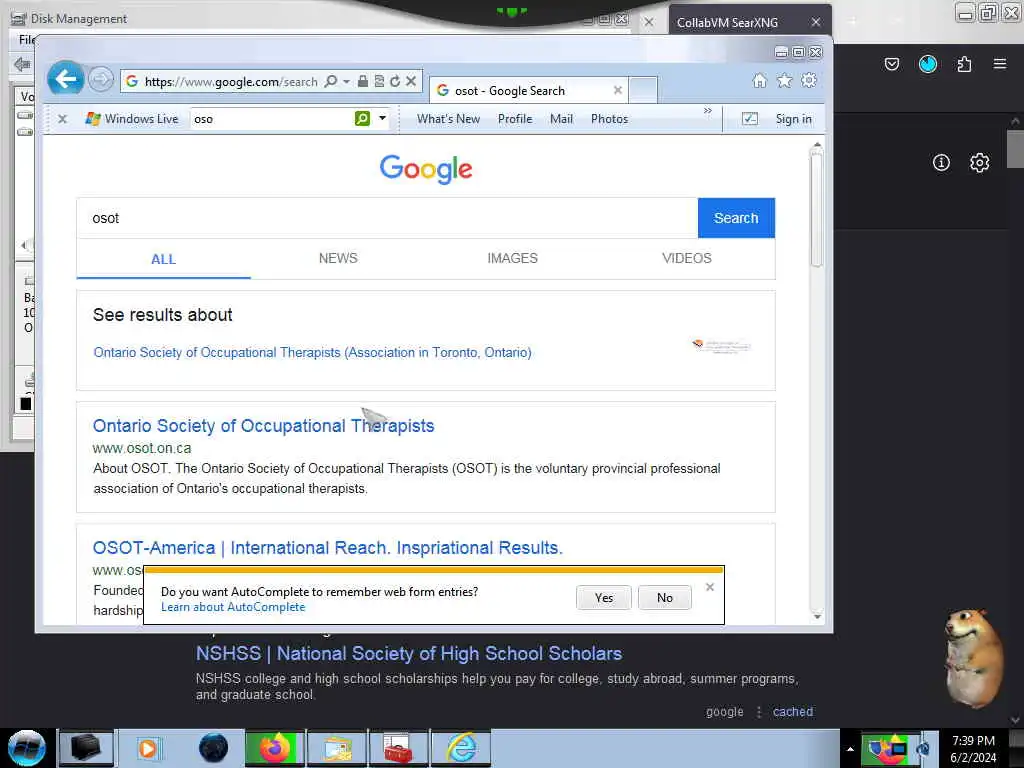Open the address bar autocomplete dropdown arrow
This screenshot has height=768, width=1024.
tap(346, 81)
